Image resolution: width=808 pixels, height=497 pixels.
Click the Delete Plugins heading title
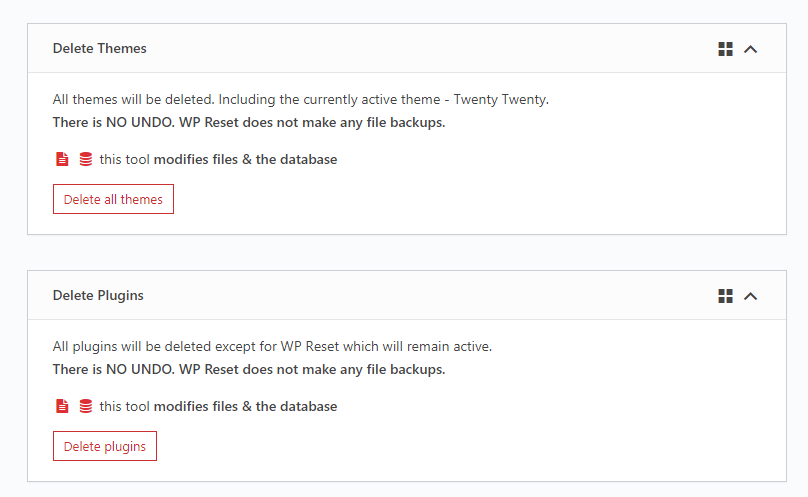click(98, 295)
